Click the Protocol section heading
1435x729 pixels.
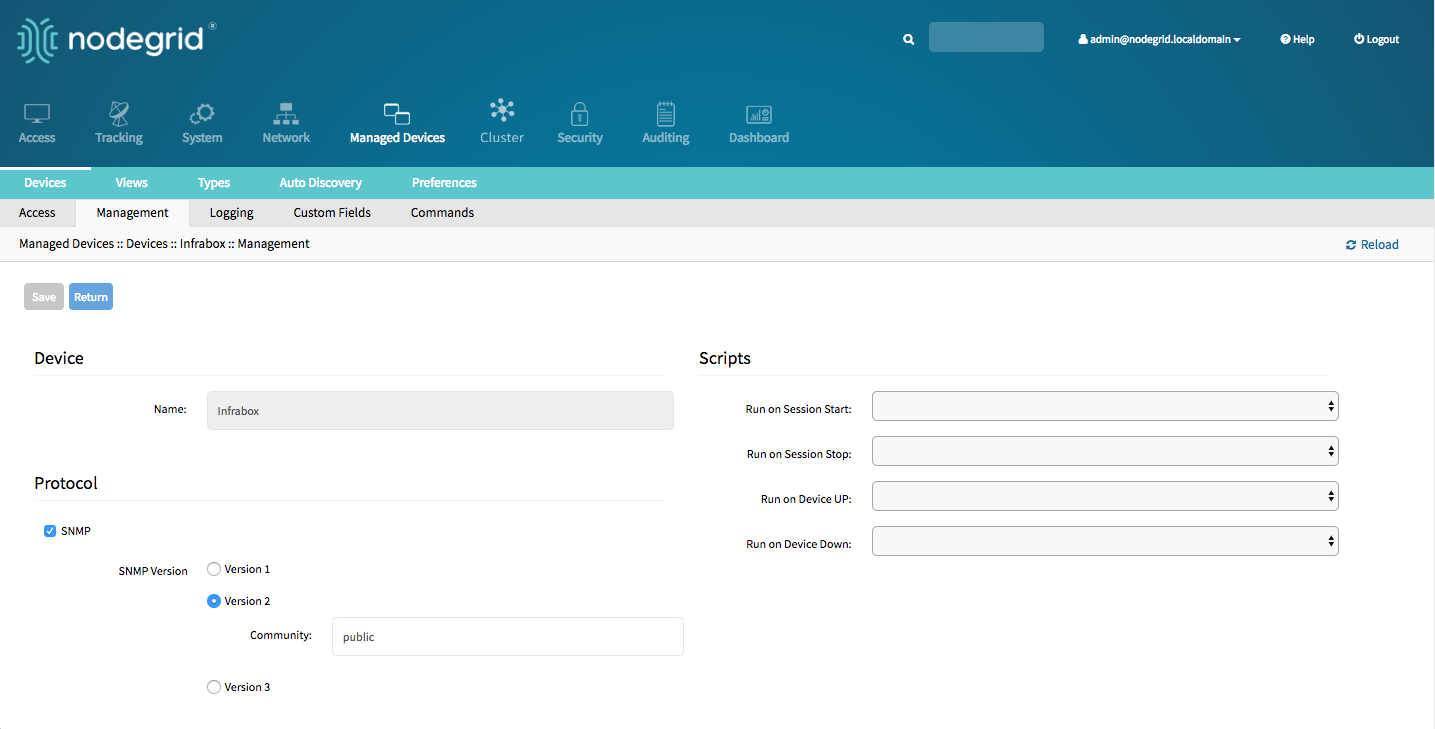66,483
